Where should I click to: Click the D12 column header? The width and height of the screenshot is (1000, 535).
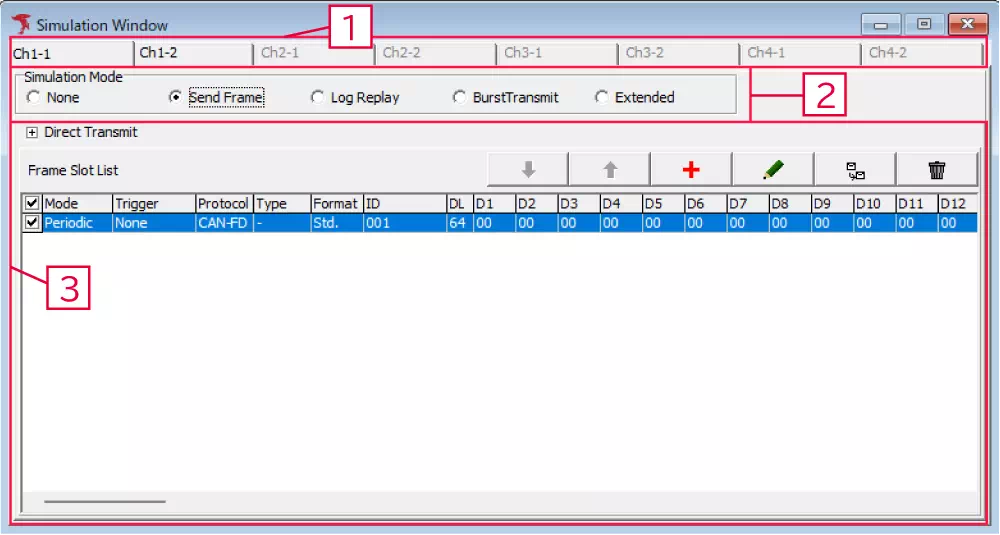pyautogui.click(x=957, y=203)
